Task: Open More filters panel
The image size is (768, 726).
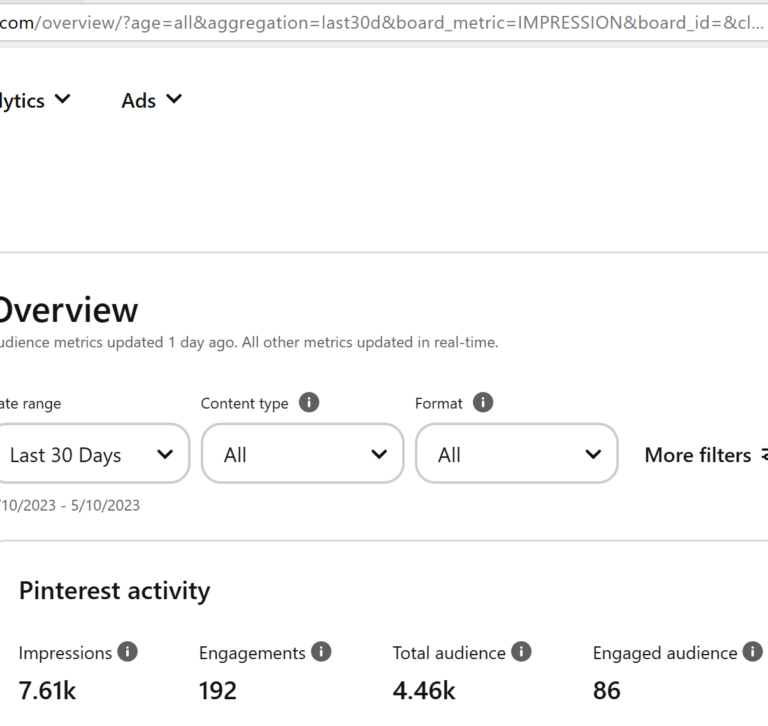Action: (706, 455)
